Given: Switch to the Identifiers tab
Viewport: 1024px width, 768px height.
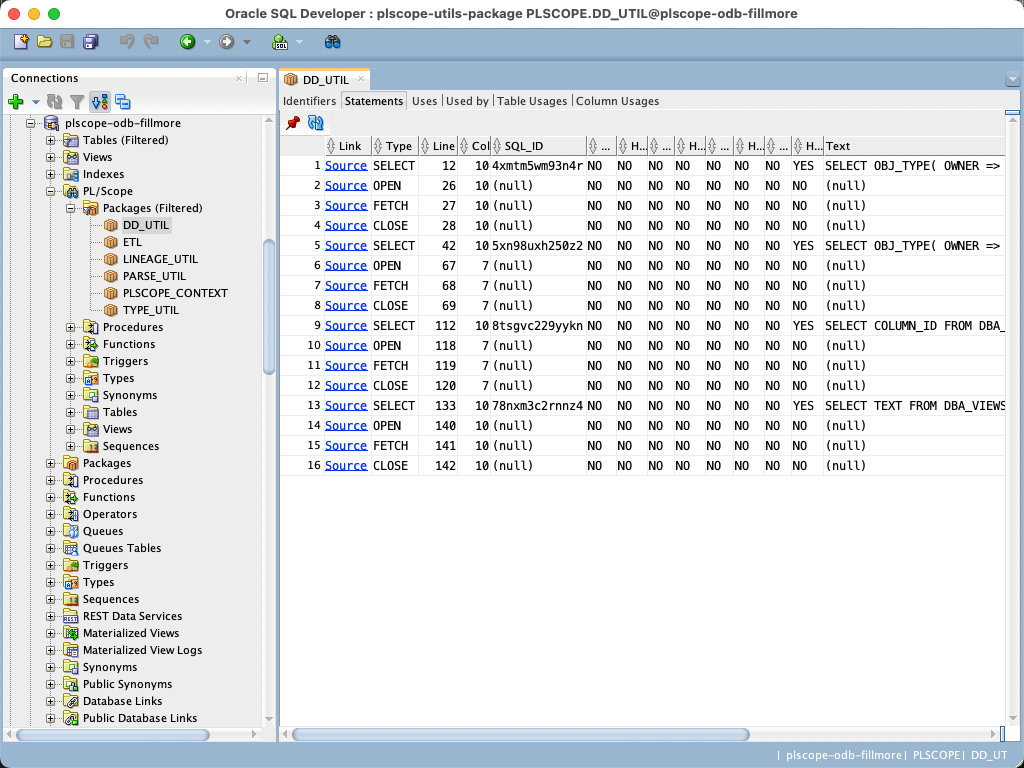Looking at the screenshot, I should point(309,101).
